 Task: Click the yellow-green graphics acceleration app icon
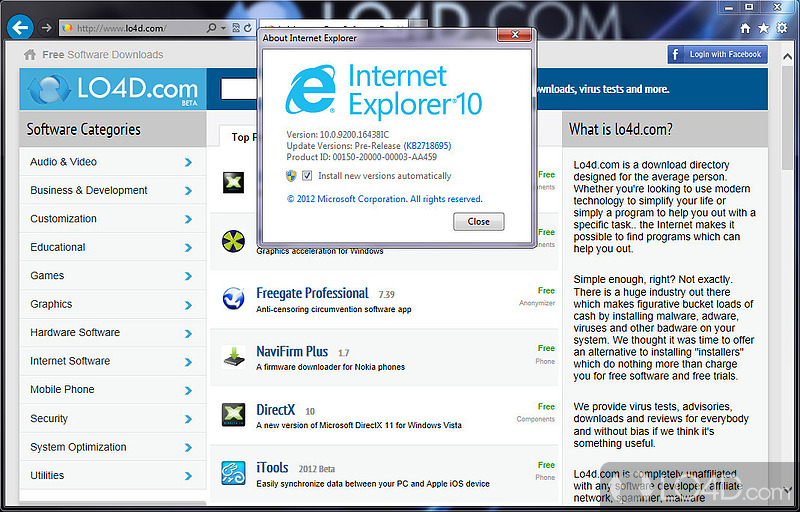click(233, 241)
